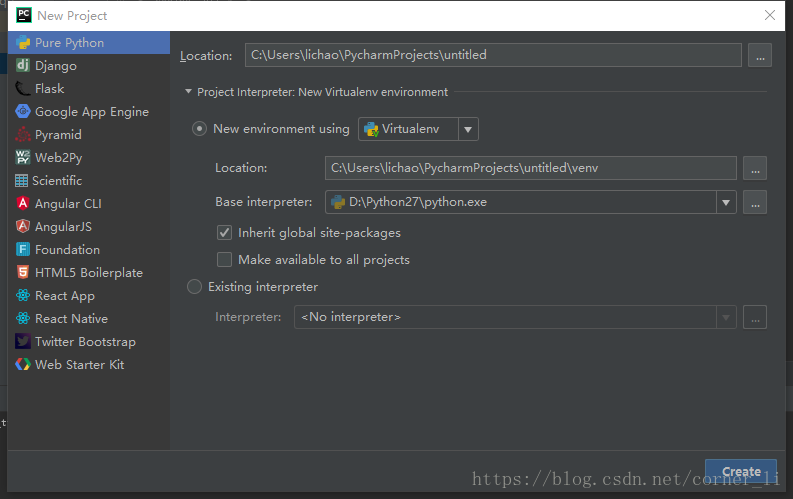
Task: Click the Create button
Action: tap(741, 472)
